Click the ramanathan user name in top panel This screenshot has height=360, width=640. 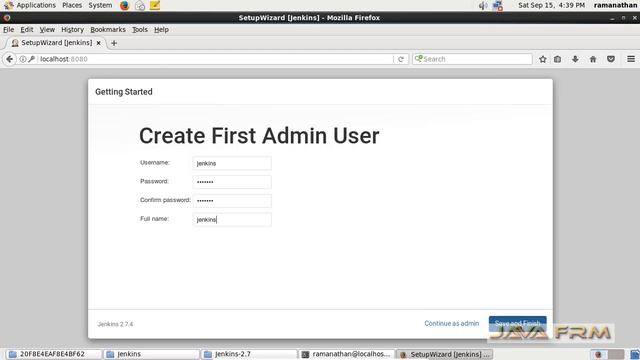tap(615, 5)
